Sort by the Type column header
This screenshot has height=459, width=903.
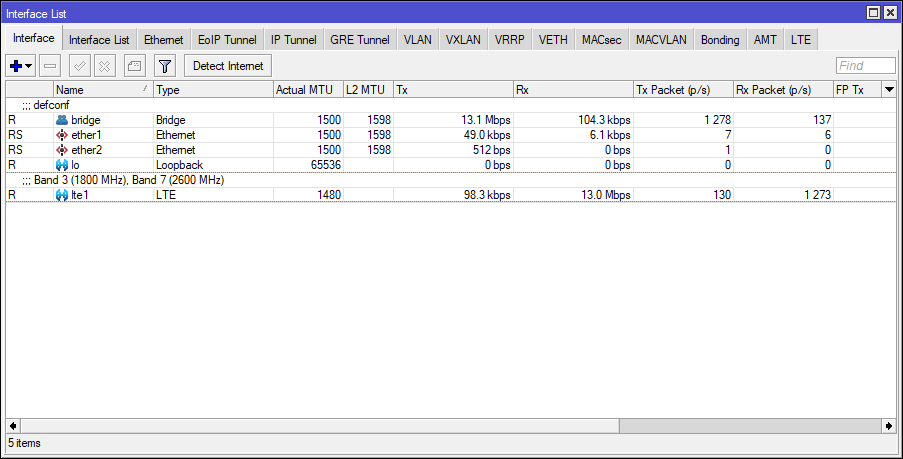coord(213,90)
